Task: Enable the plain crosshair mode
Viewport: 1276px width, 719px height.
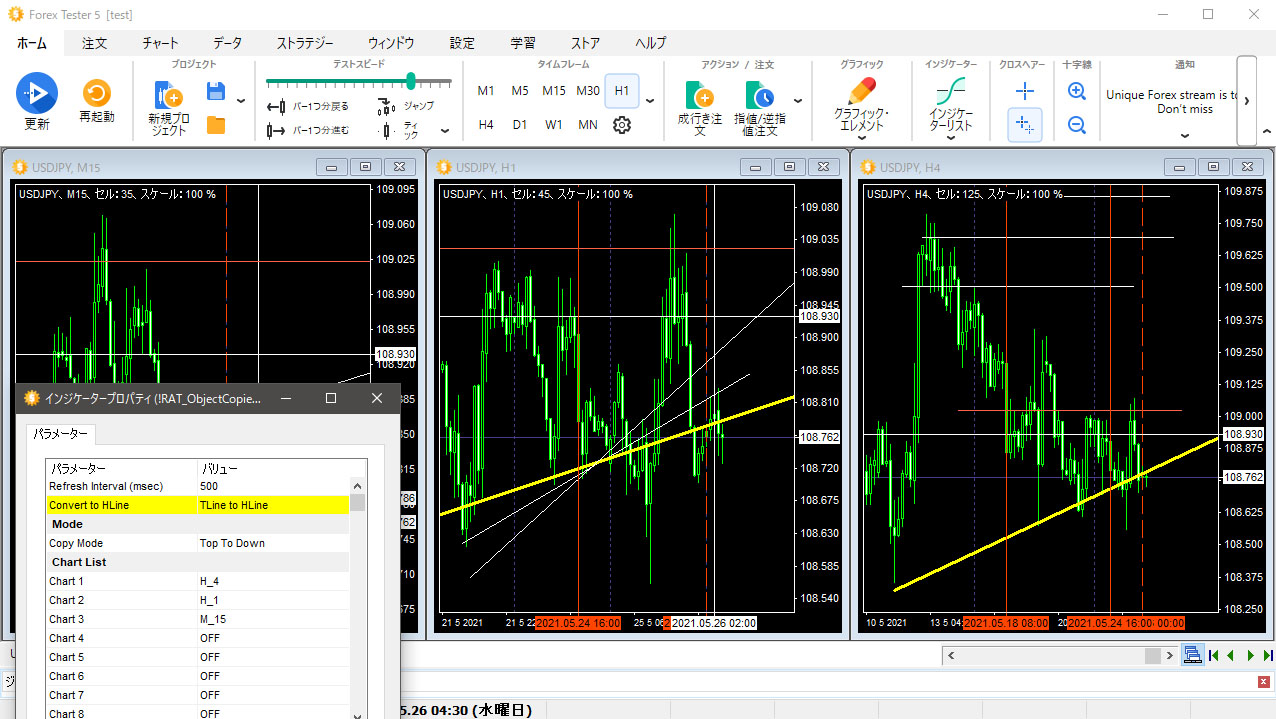Action: click(1024, 92)
